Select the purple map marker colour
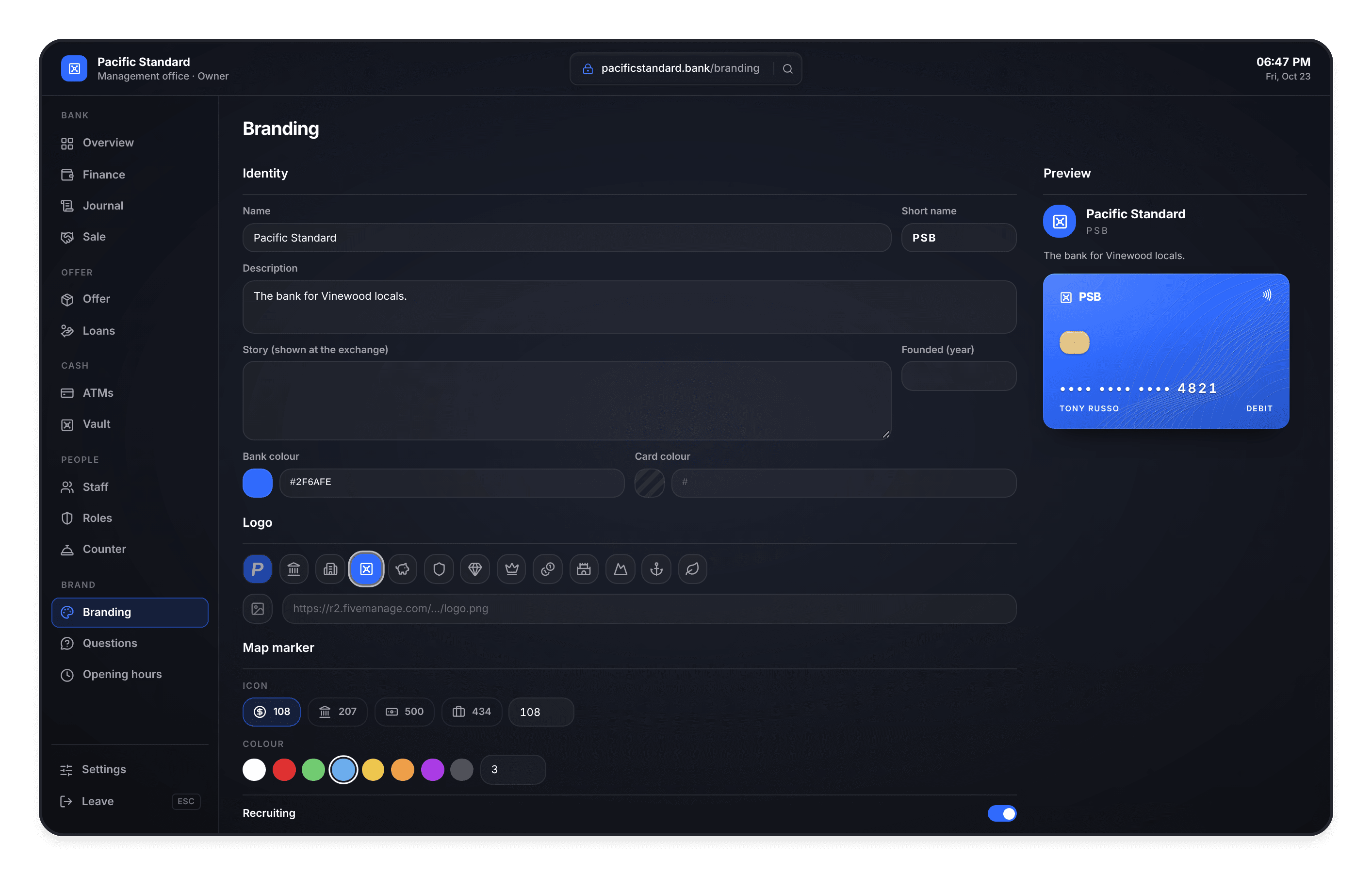Screen dimensions: 1372x875 [x=432, y=770]
